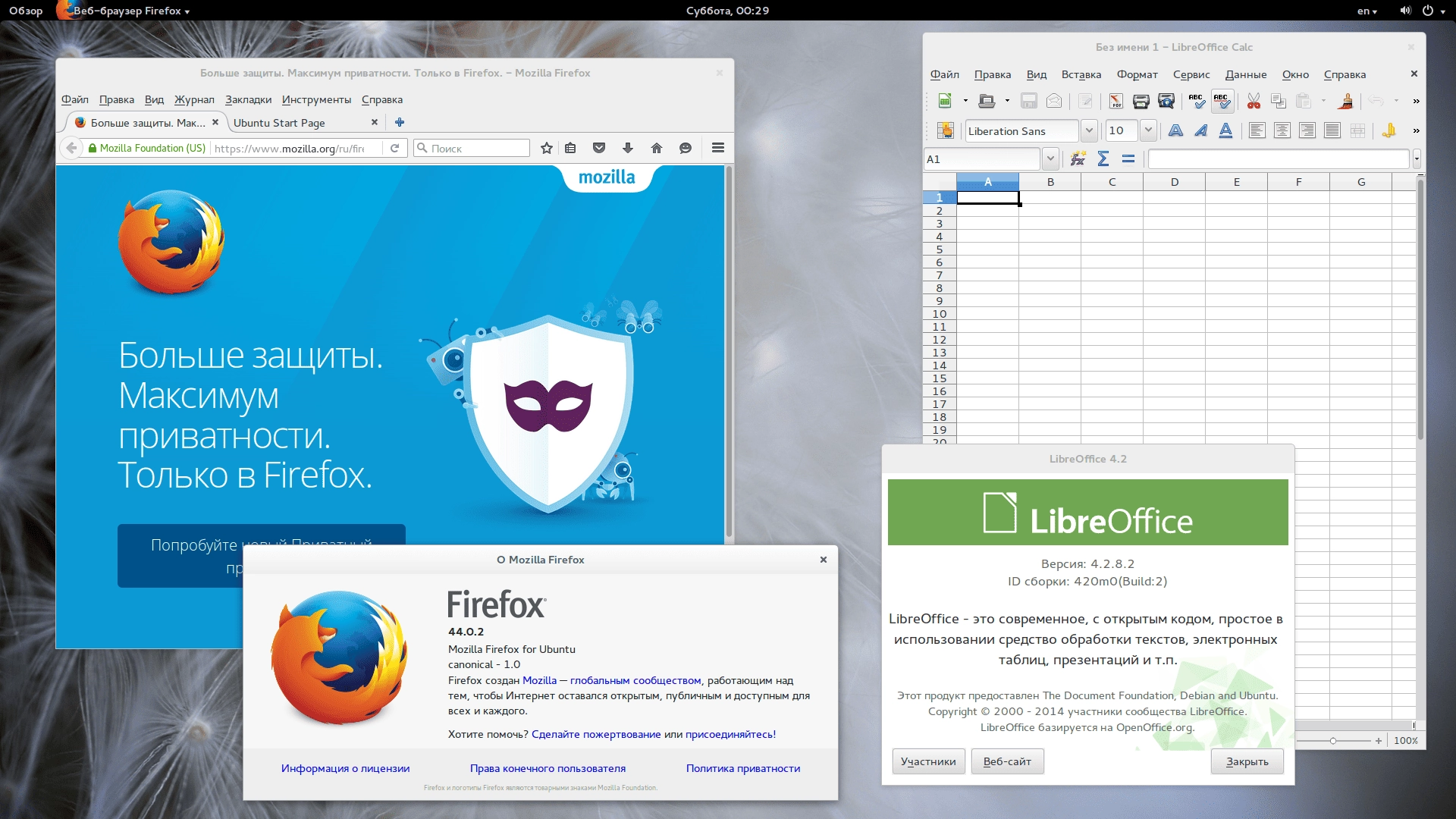
Task: Open Информация о лицензии link
Action: (345, 768)
